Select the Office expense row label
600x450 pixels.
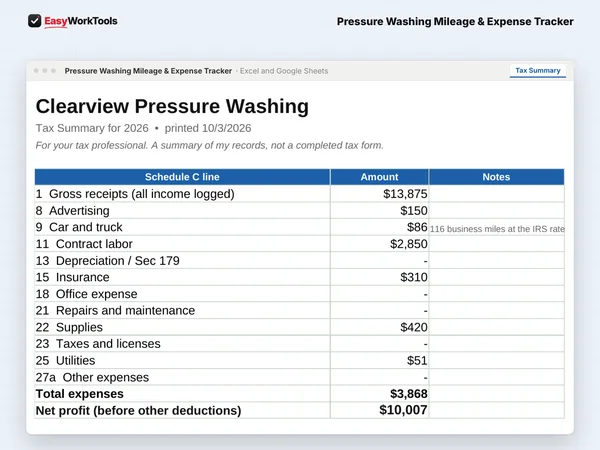[86, 294]
